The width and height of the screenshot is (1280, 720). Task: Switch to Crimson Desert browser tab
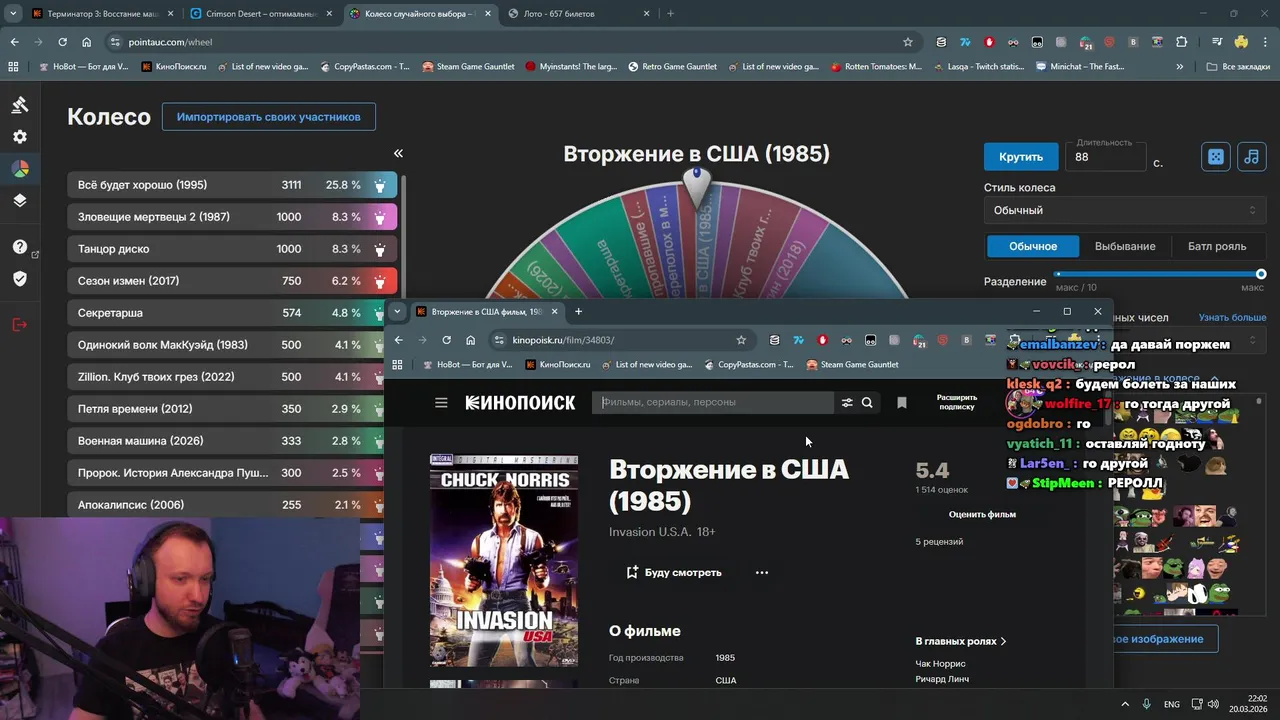click(x=262, y=14)
